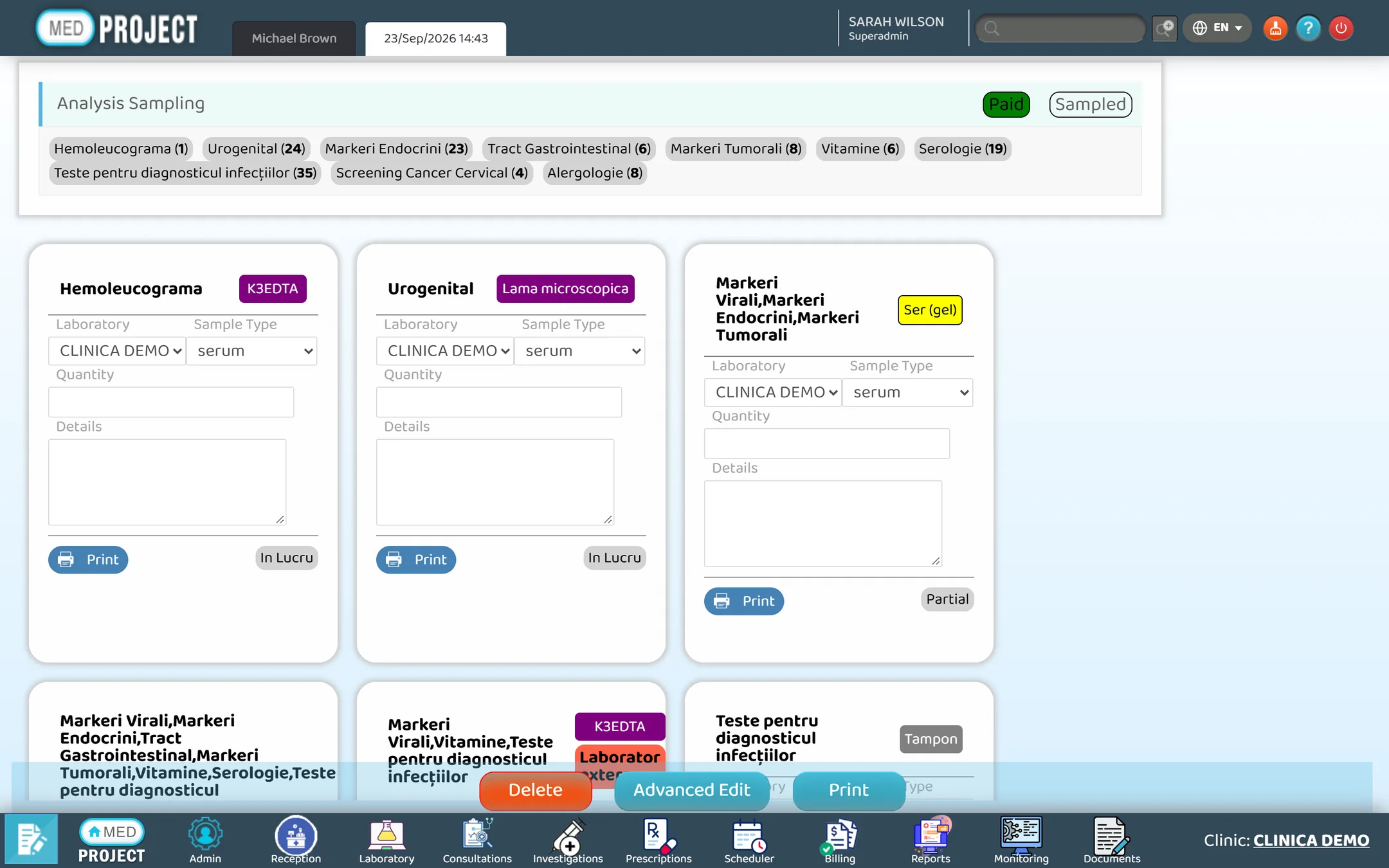This screenshot has width=1389, height=868.
Task: Open the Documents module icon
Action: click(1112, 840)
